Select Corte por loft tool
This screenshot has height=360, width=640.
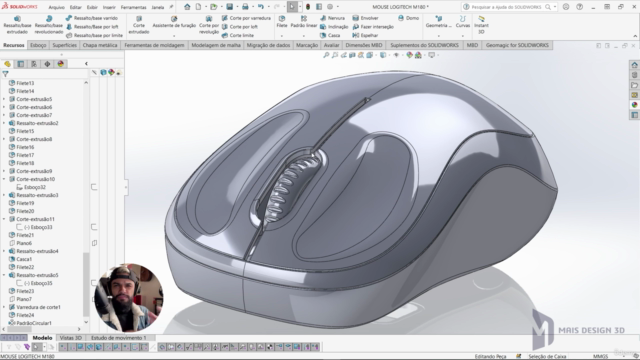click(240, 27)
